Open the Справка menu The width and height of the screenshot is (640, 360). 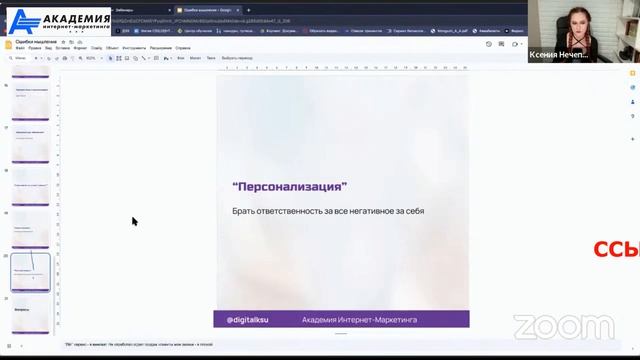coord(183,48)
